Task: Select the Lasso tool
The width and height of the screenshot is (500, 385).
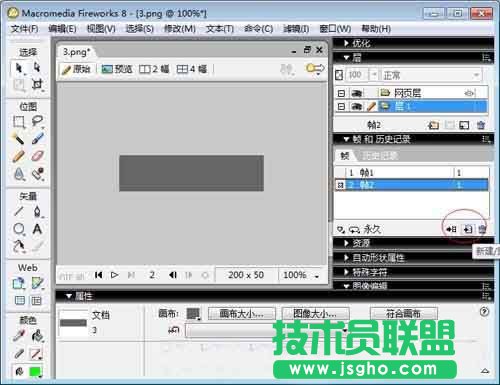Action: (37, 121)
